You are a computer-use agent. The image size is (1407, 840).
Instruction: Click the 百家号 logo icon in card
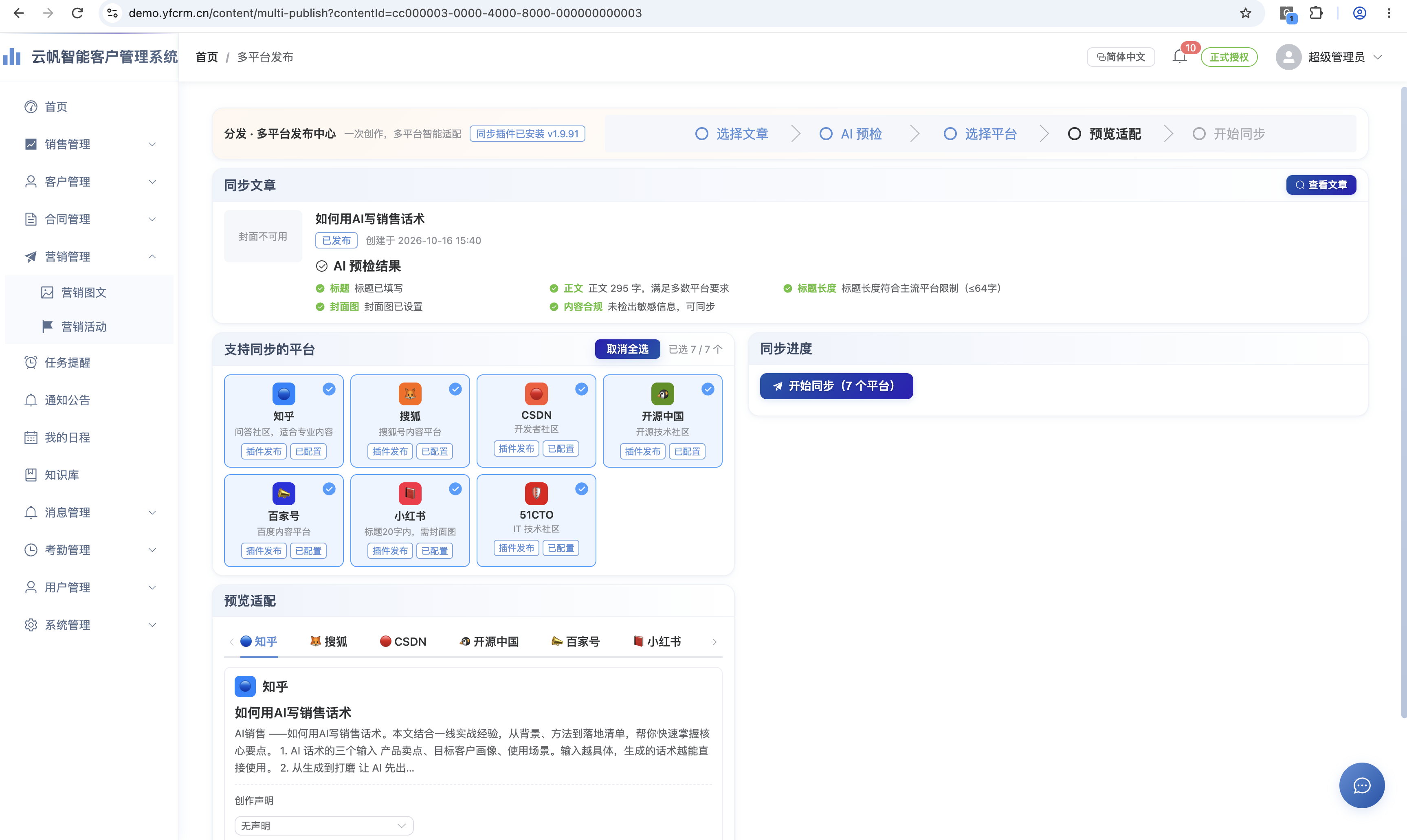284,493
